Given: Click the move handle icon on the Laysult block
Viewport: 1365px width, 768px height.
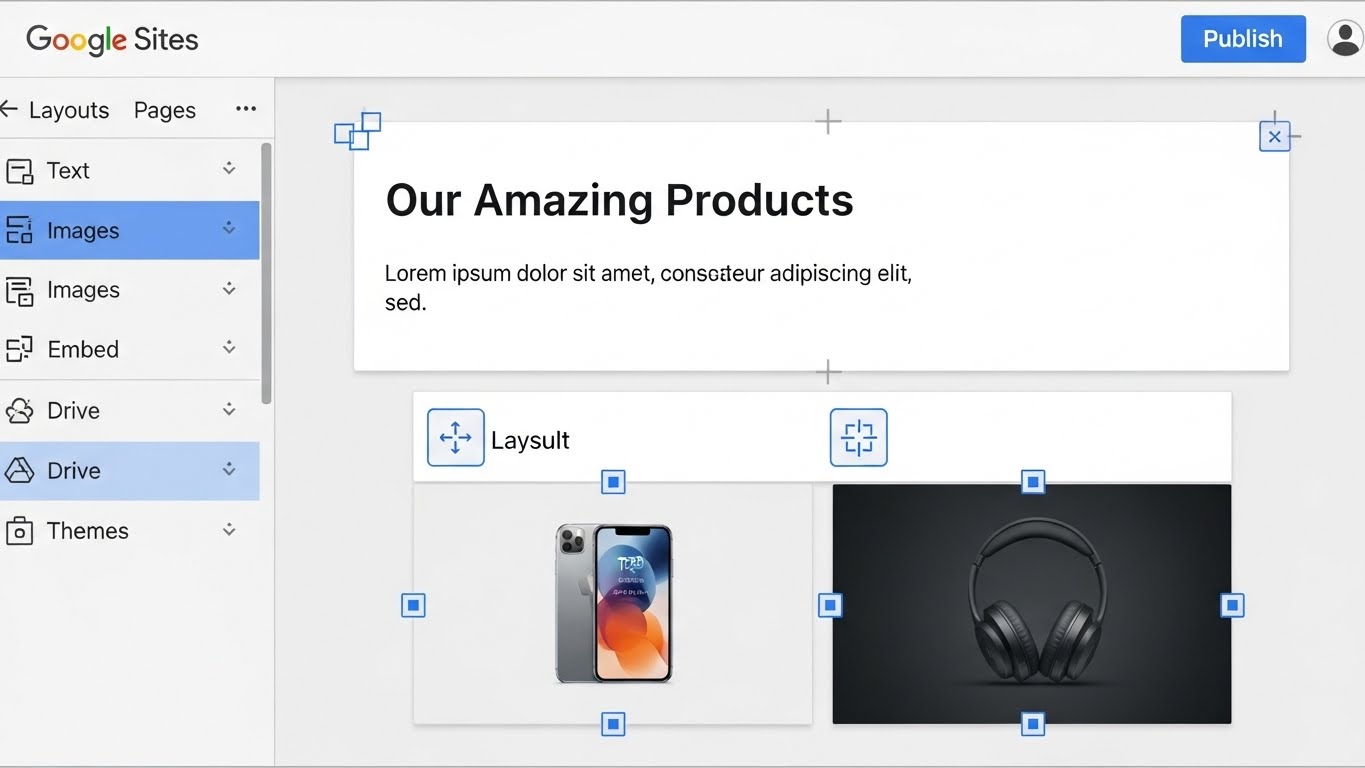Looking at the screenshot, I should point(456,437).
